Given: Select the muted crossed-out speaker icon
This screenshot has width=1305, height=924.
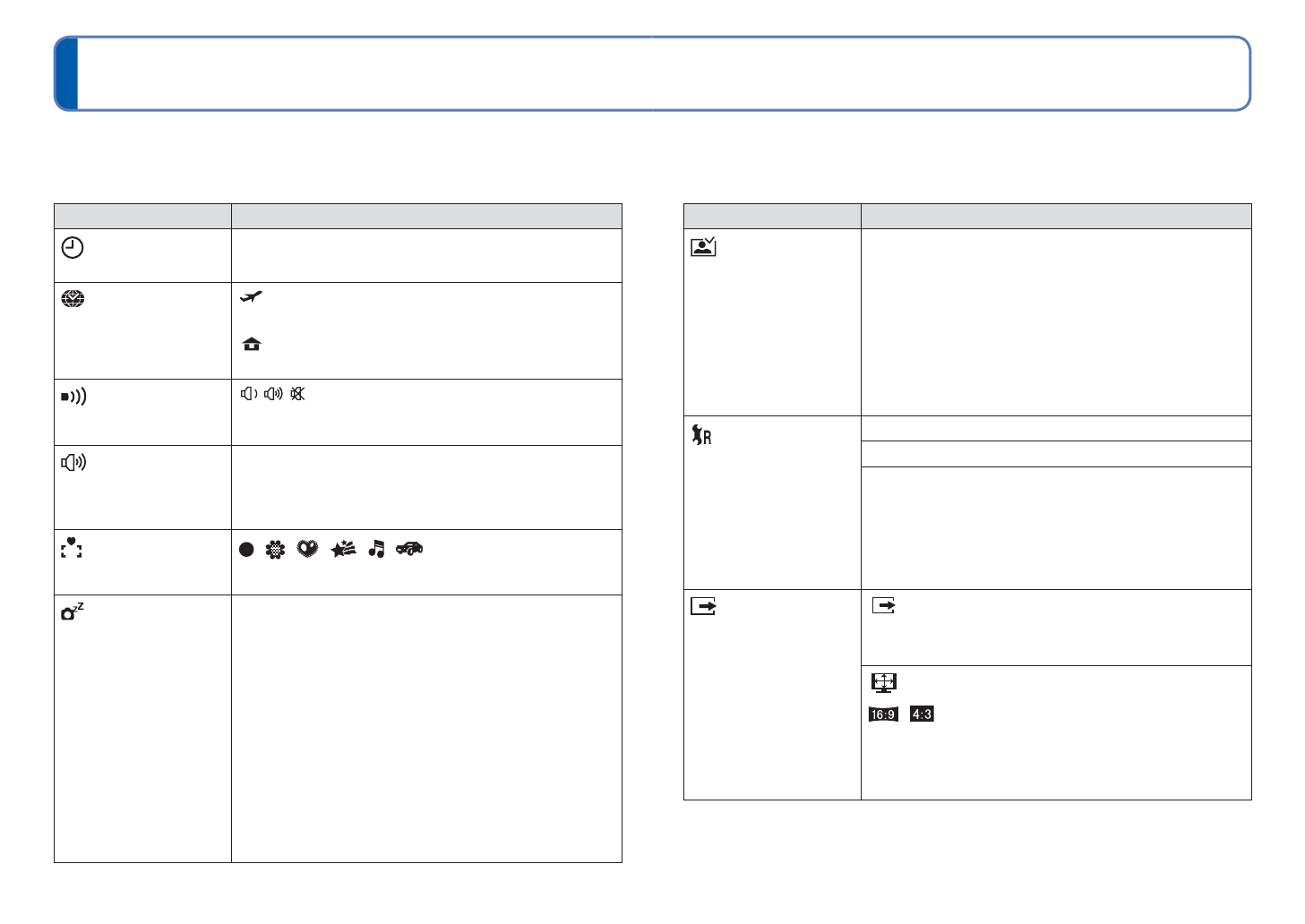Looking at the screenshot, I should (x=297, y=394).
